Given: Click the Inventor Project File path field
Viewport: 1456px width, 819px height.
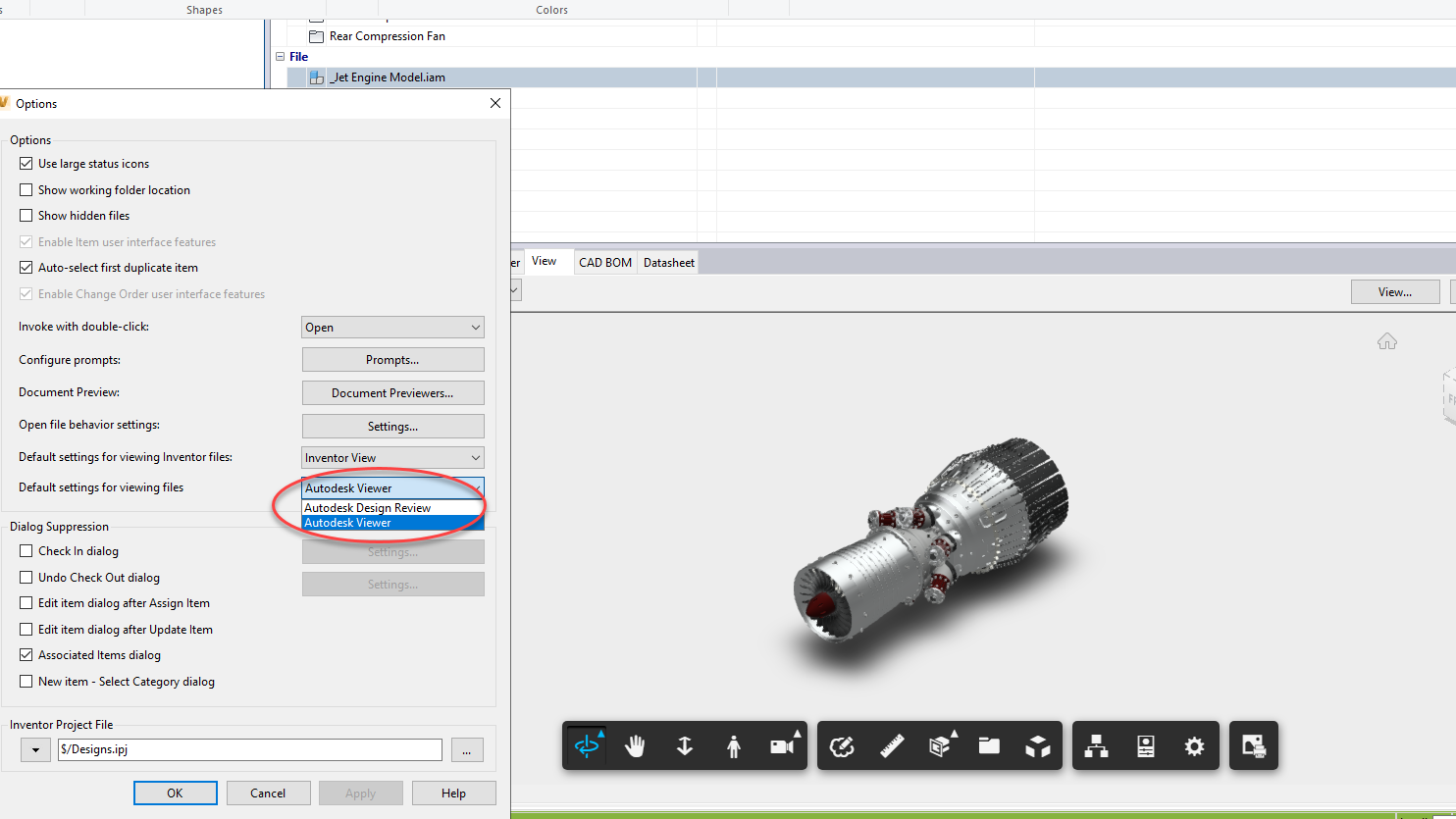Looking at the screenshot, I should pyautogui.click(x=250, y=750).
